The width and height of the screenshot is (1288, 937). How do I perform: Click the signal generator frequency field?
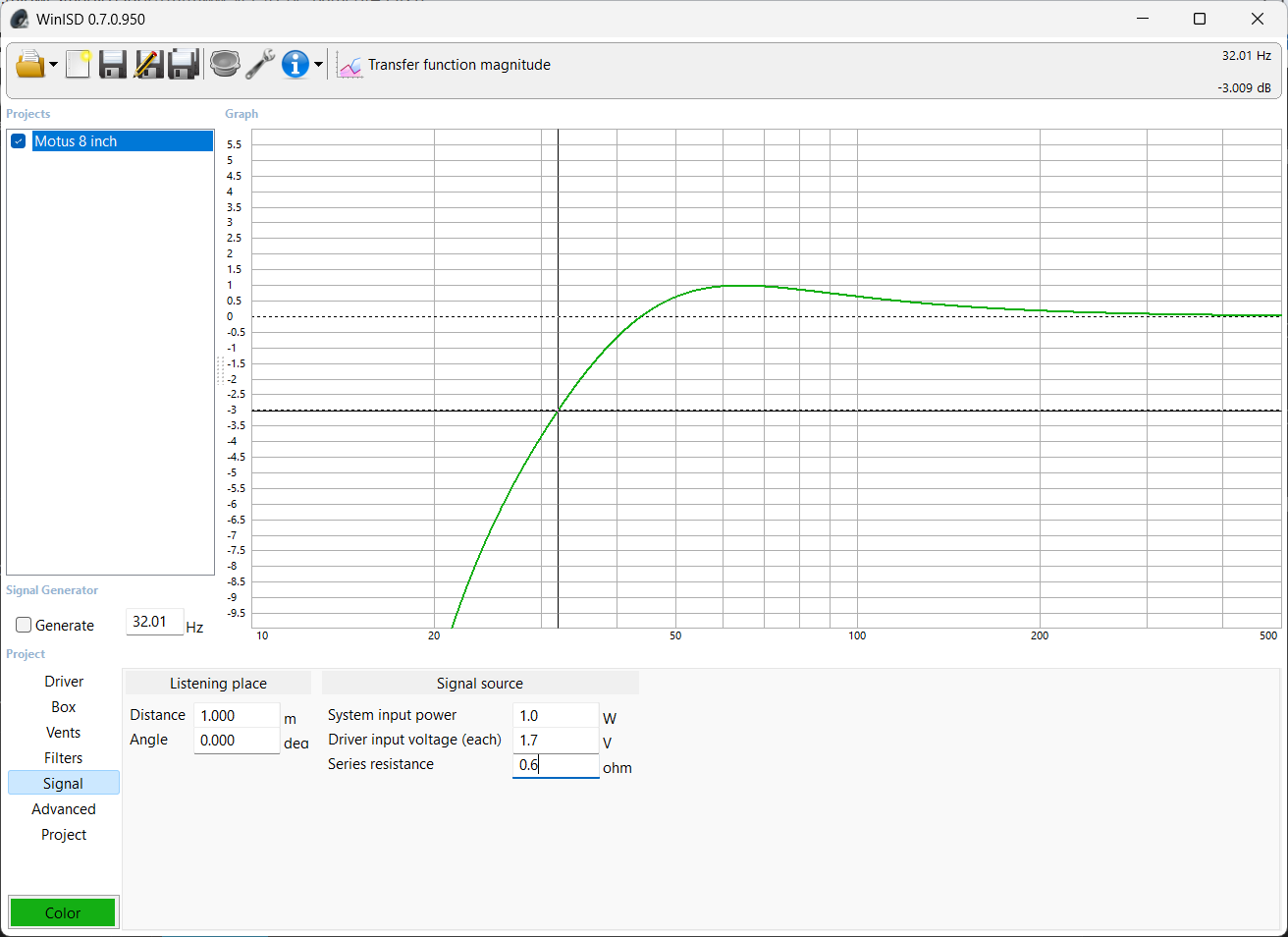[x=154, y=622]
